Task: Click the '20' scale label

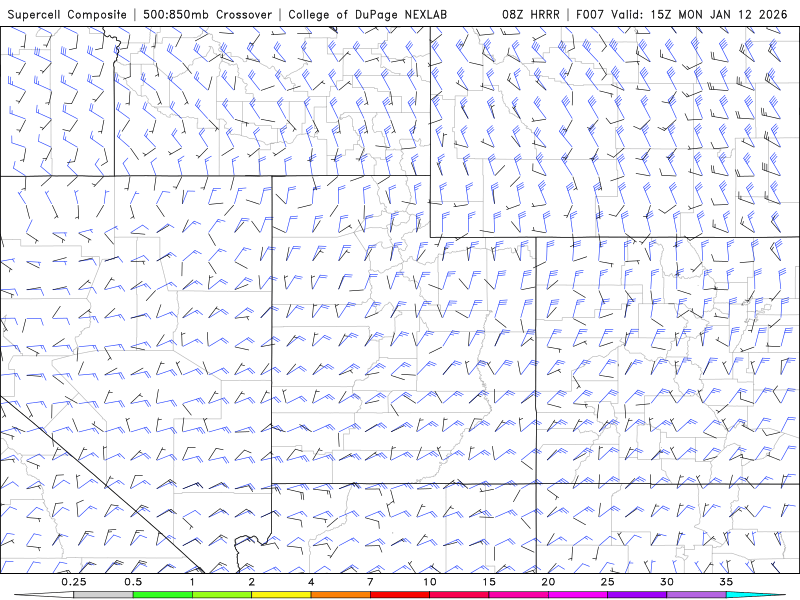Action: pos(548,582)
